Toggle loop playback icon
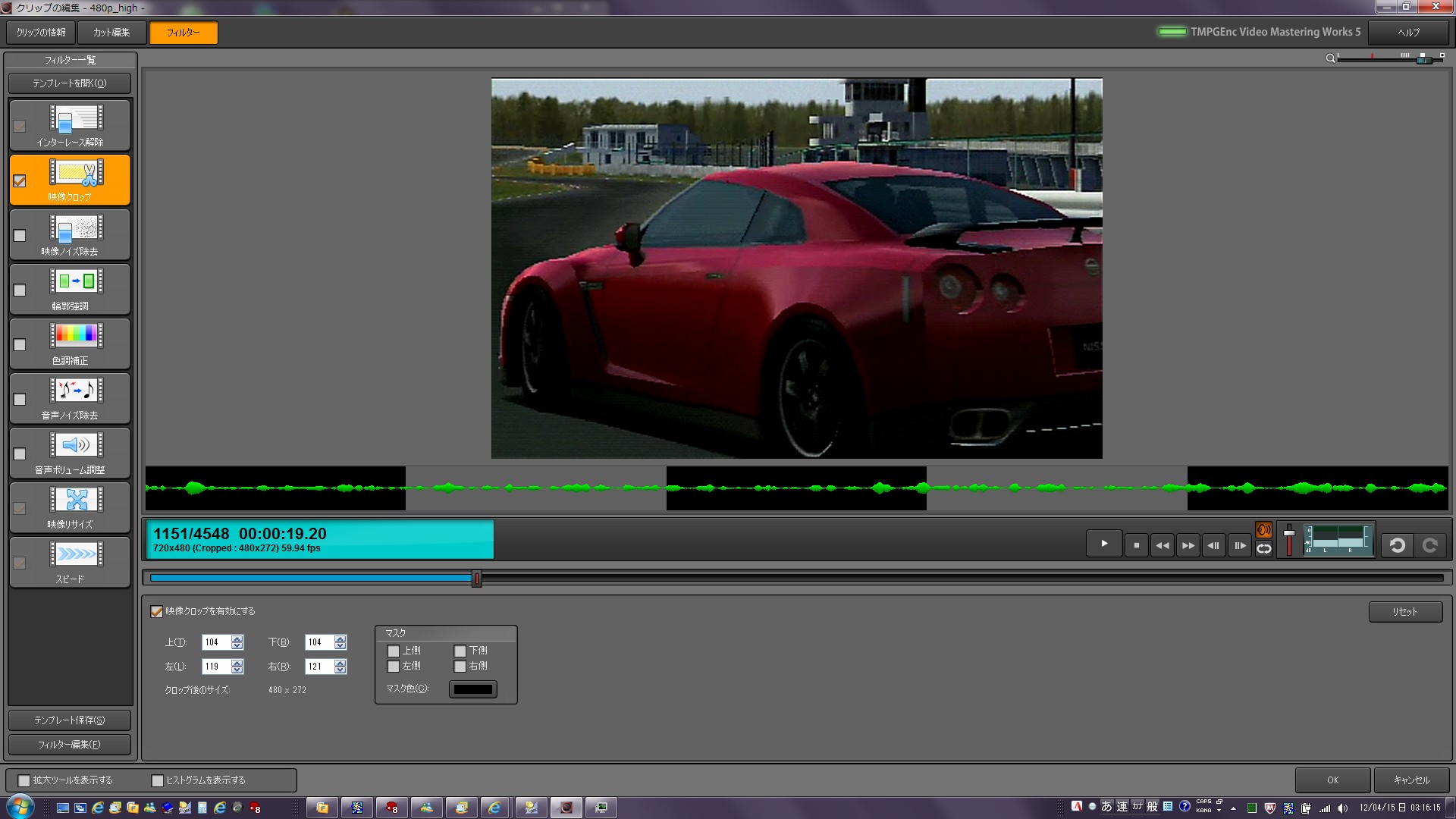This screenshot has width=1456, height=819. pos(1264,549)
